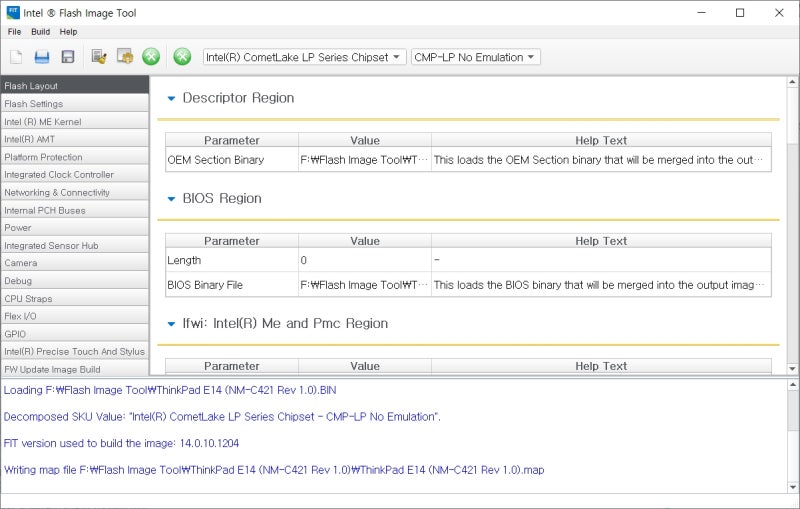Image resolution: width=800 pixels, height=509 pixels.
Task: Select the Platform Protection tab
Action: point(74,157)
